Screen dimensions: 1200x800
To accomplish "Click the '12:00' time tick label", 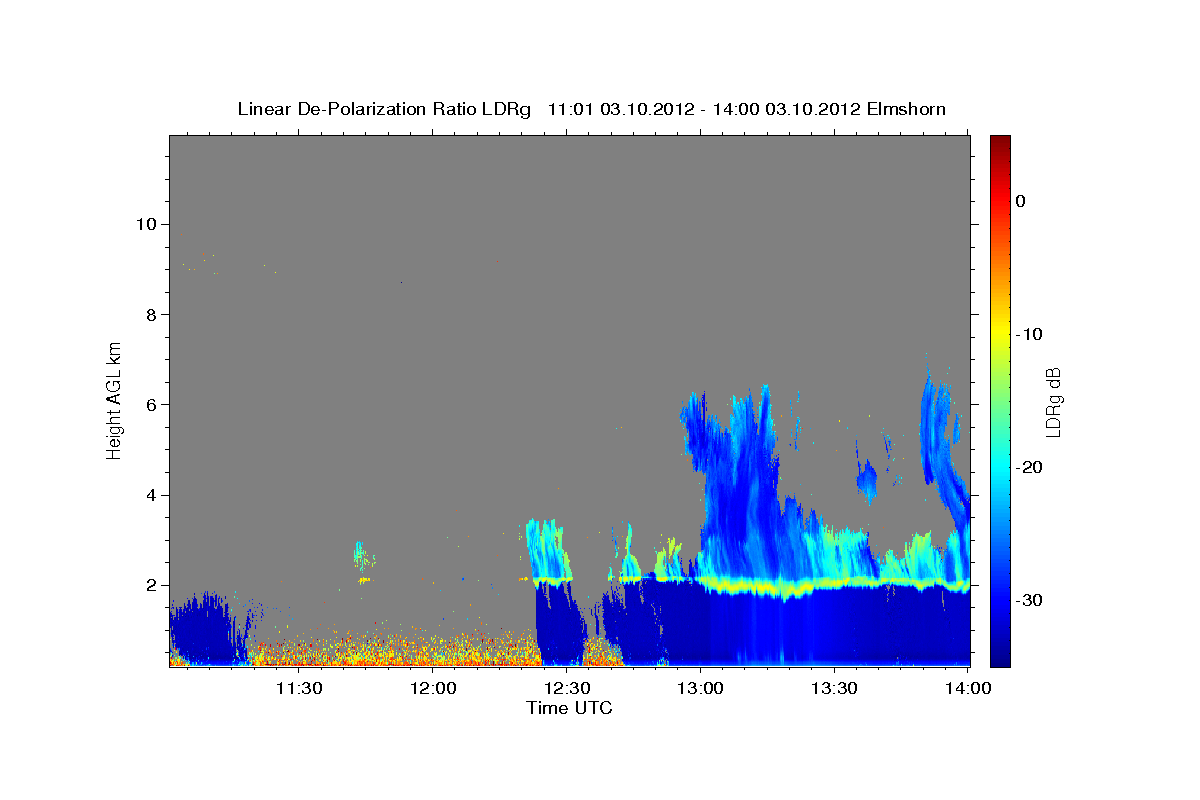I will [433, 688].
